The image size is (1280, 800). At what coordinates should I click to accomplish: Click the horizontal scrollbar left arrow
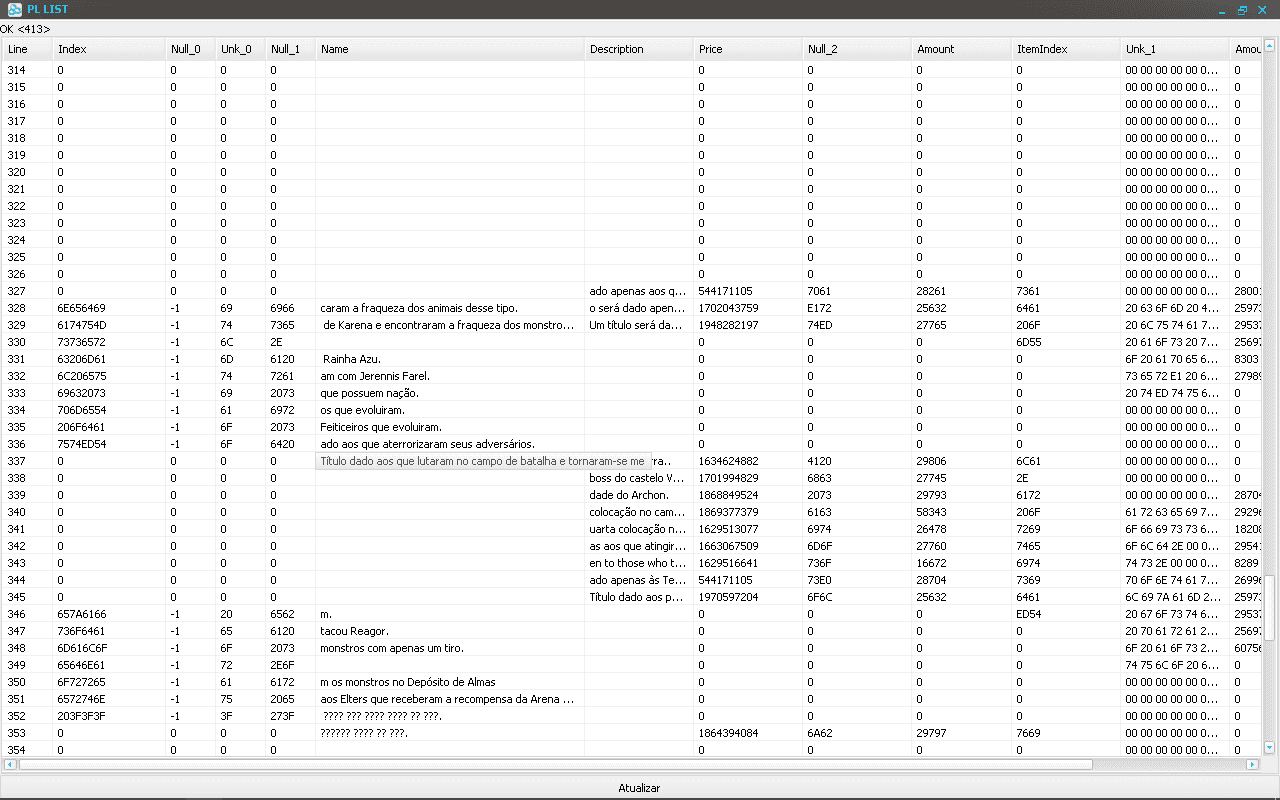10,764
